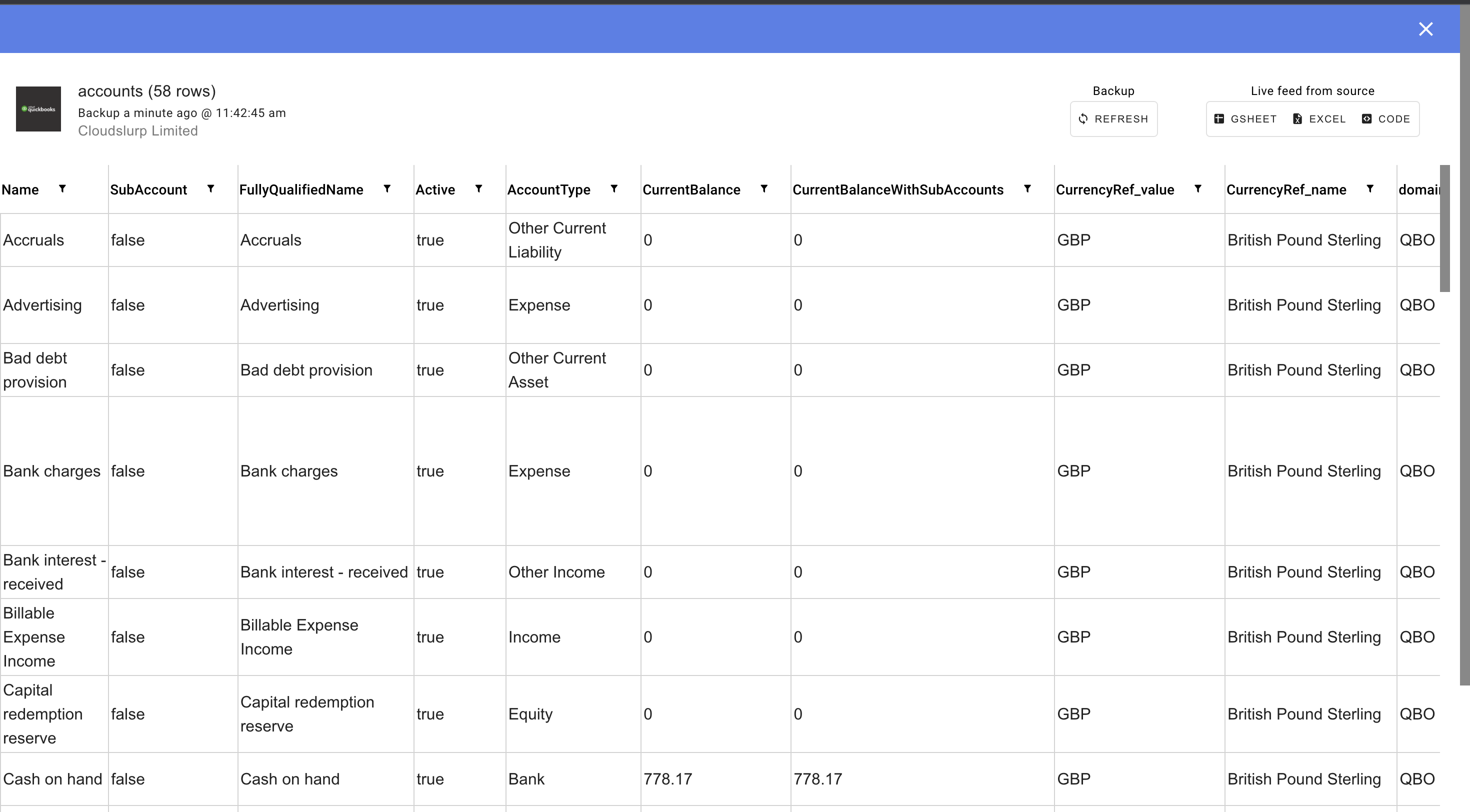1470x812 pixels.
Task: Click the QuickBooks logo icon
Action: click(x=37, y=109)
